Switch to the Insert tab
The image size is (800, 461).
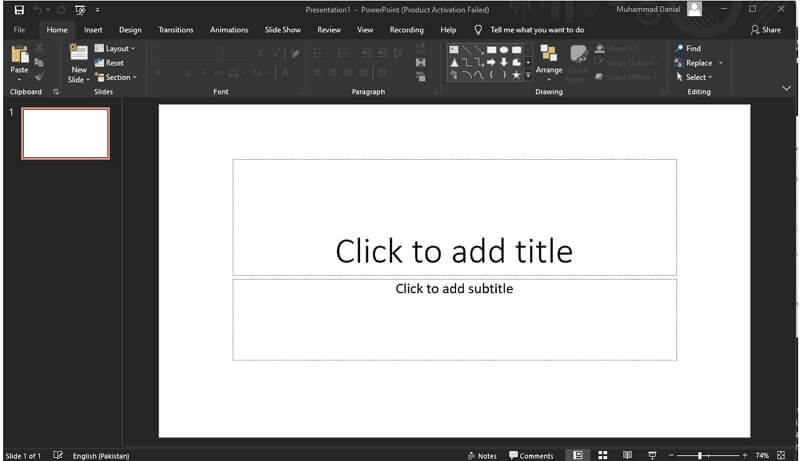pos(93,30)
